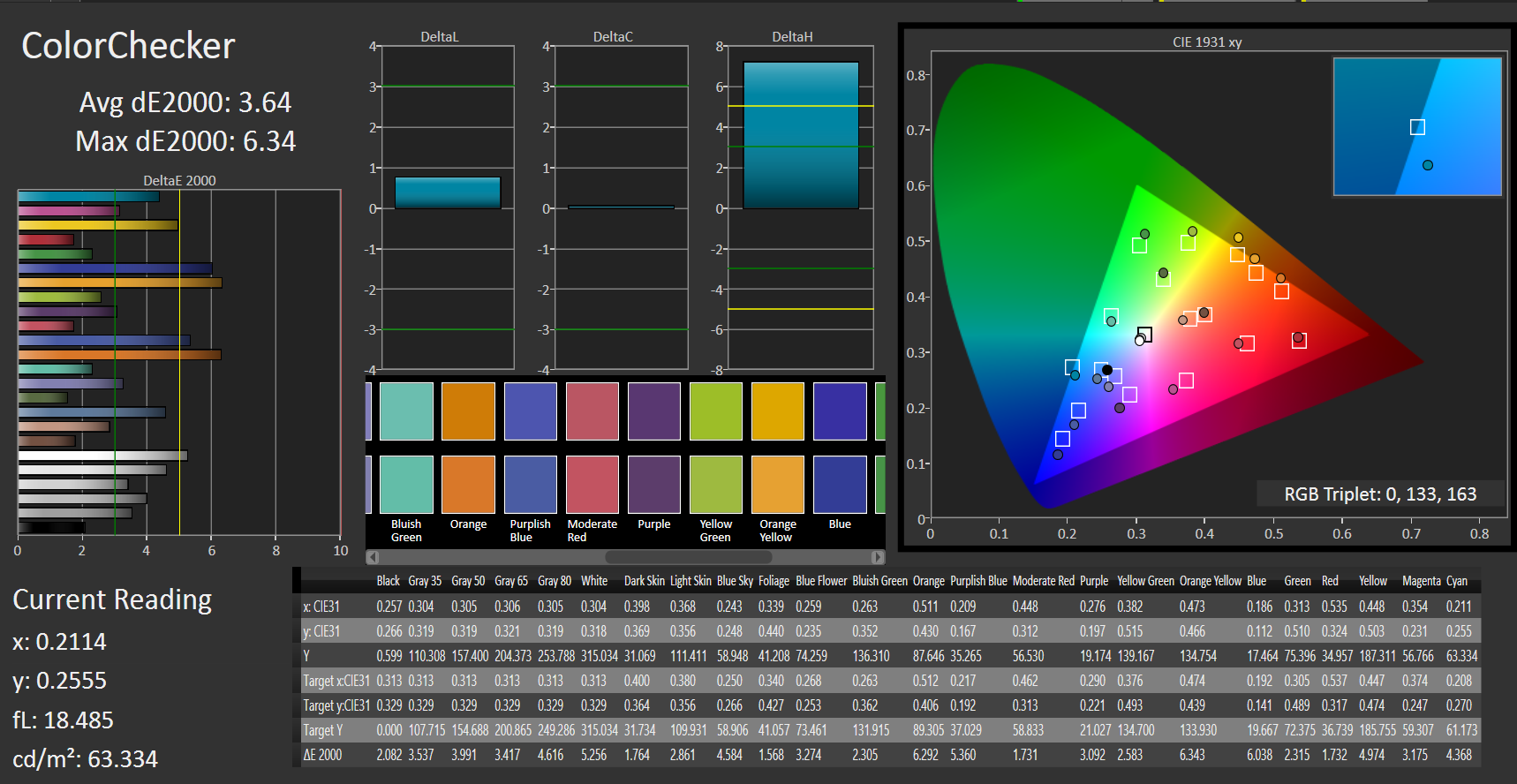The width and height of the screenshot is (1517, 784).
Task: Choose the lower-row Blue swatch
Action: tap(840, 485)
